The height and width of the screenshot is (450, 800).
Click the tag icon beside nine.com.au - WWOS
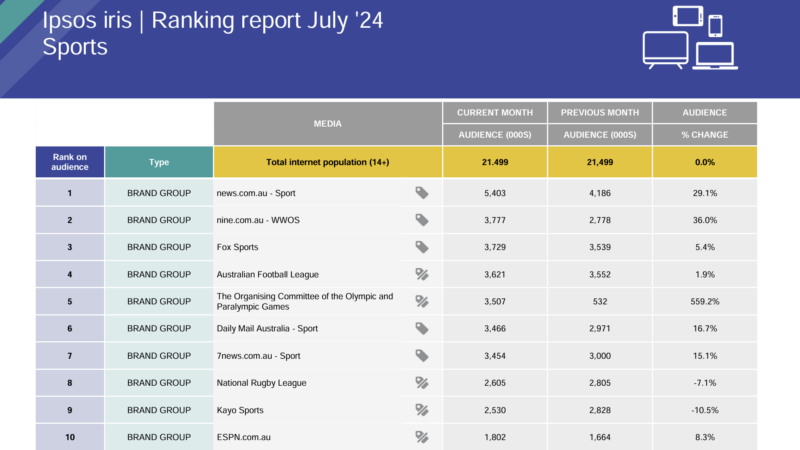(x=421, y=220)
